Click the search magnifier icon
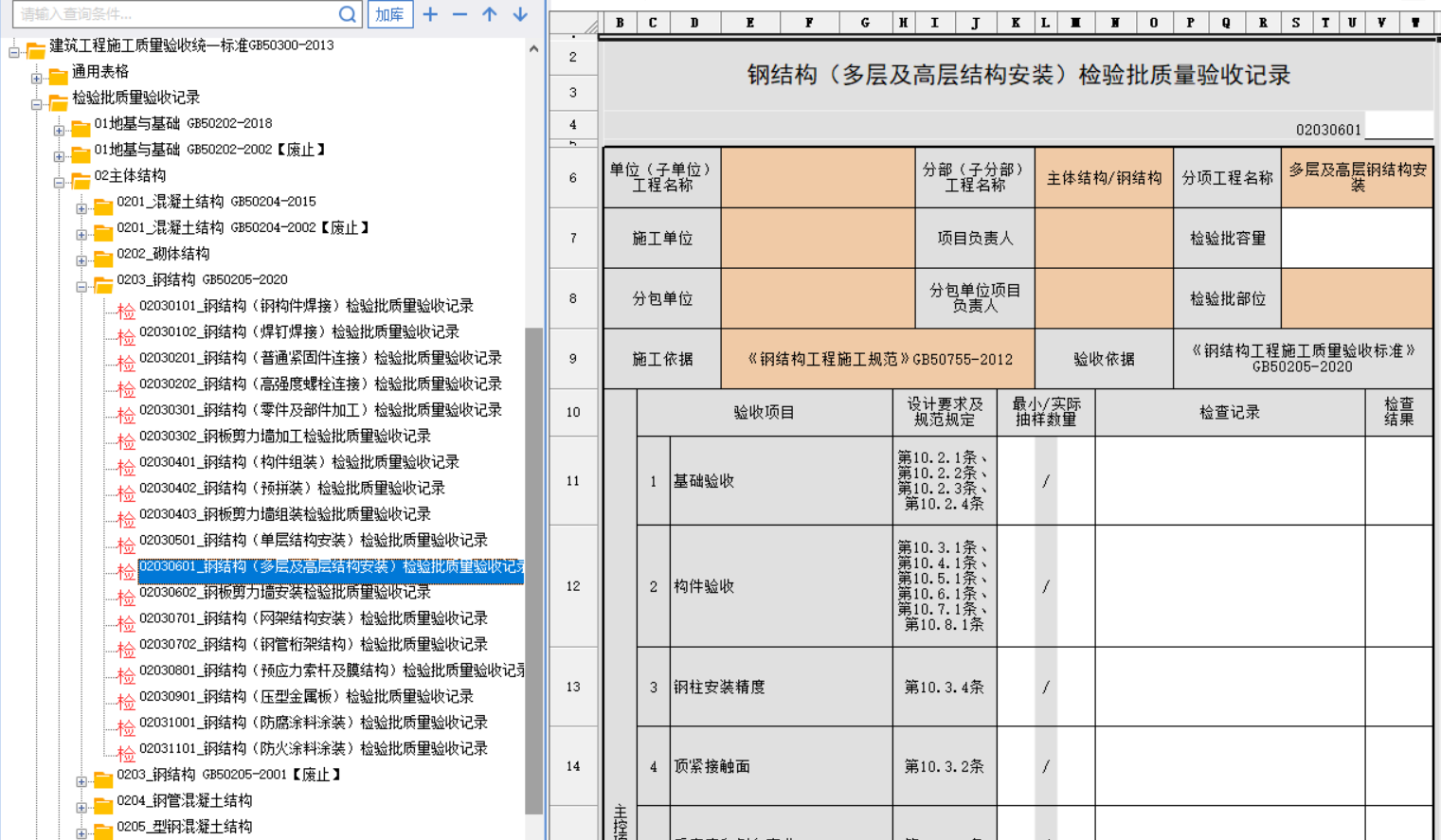 [348, 14]
